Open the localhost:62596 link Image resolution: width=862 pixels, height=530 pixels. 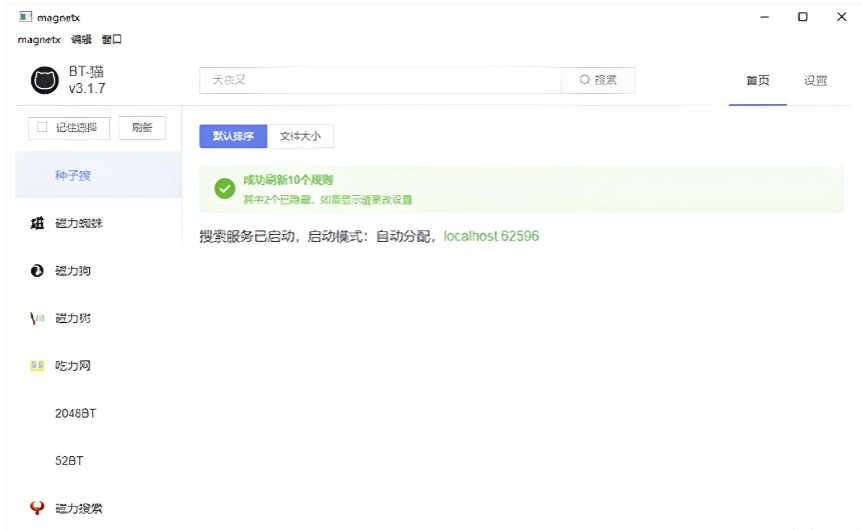point(491,236)
